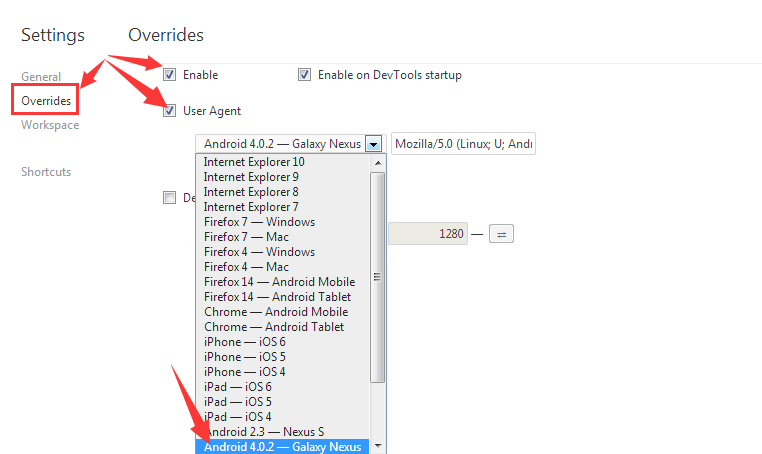Select Firefox 14 — Android Tablet
762x454 pixels.
(282, 297)
